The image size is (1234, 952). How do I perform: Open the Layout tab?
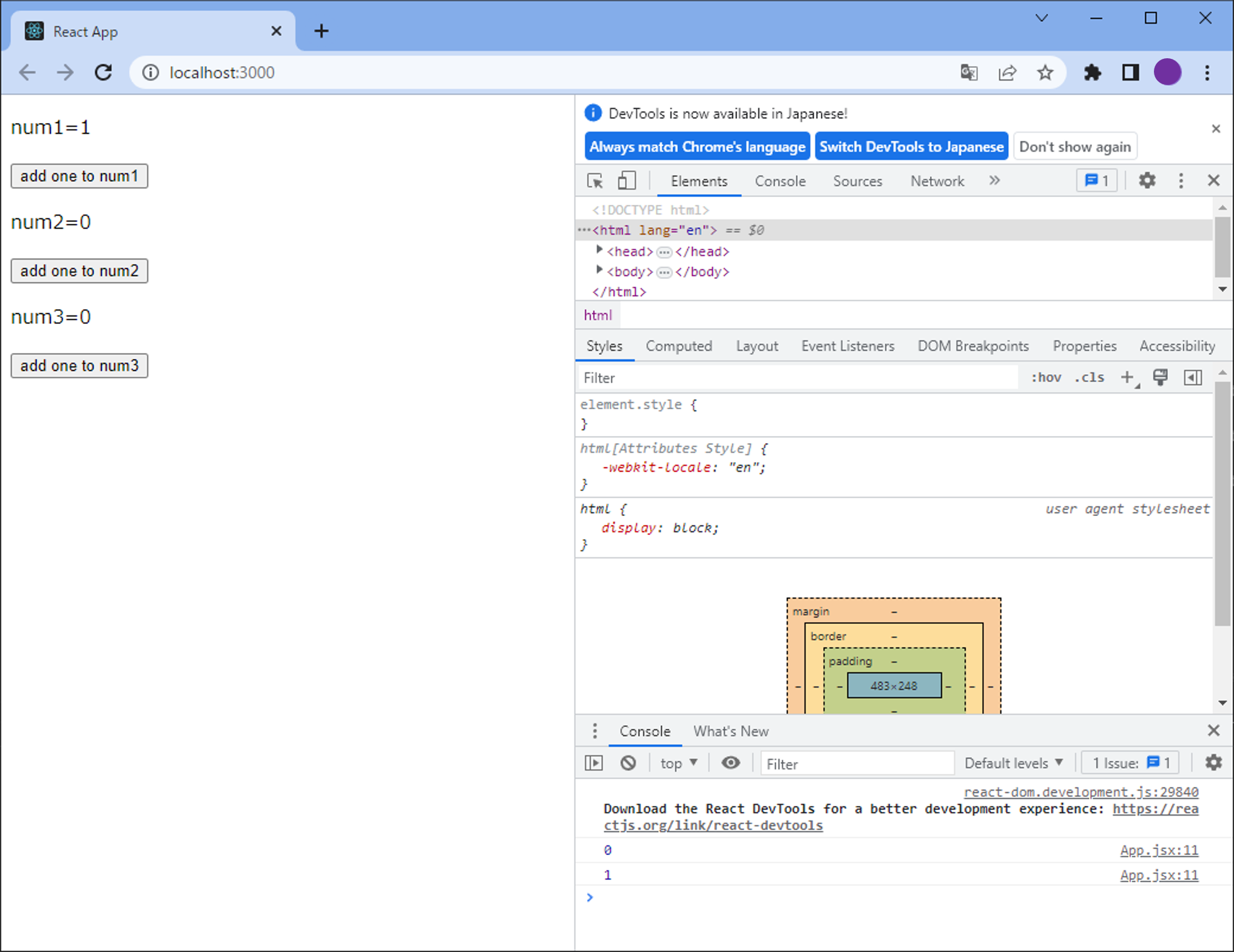tap(757, 346)
